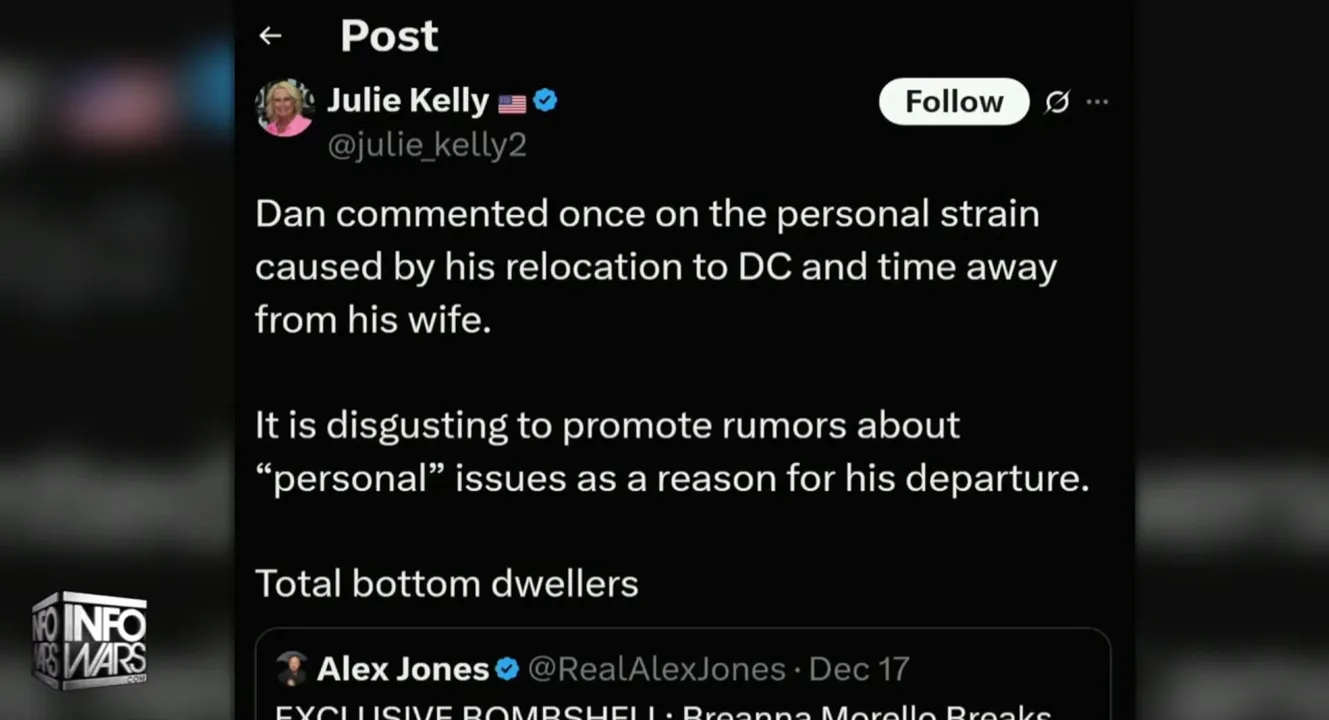Screen dimensions: 1329x720
Task: Click the "Total bottom dwellers" line
Action: (446, 583)
